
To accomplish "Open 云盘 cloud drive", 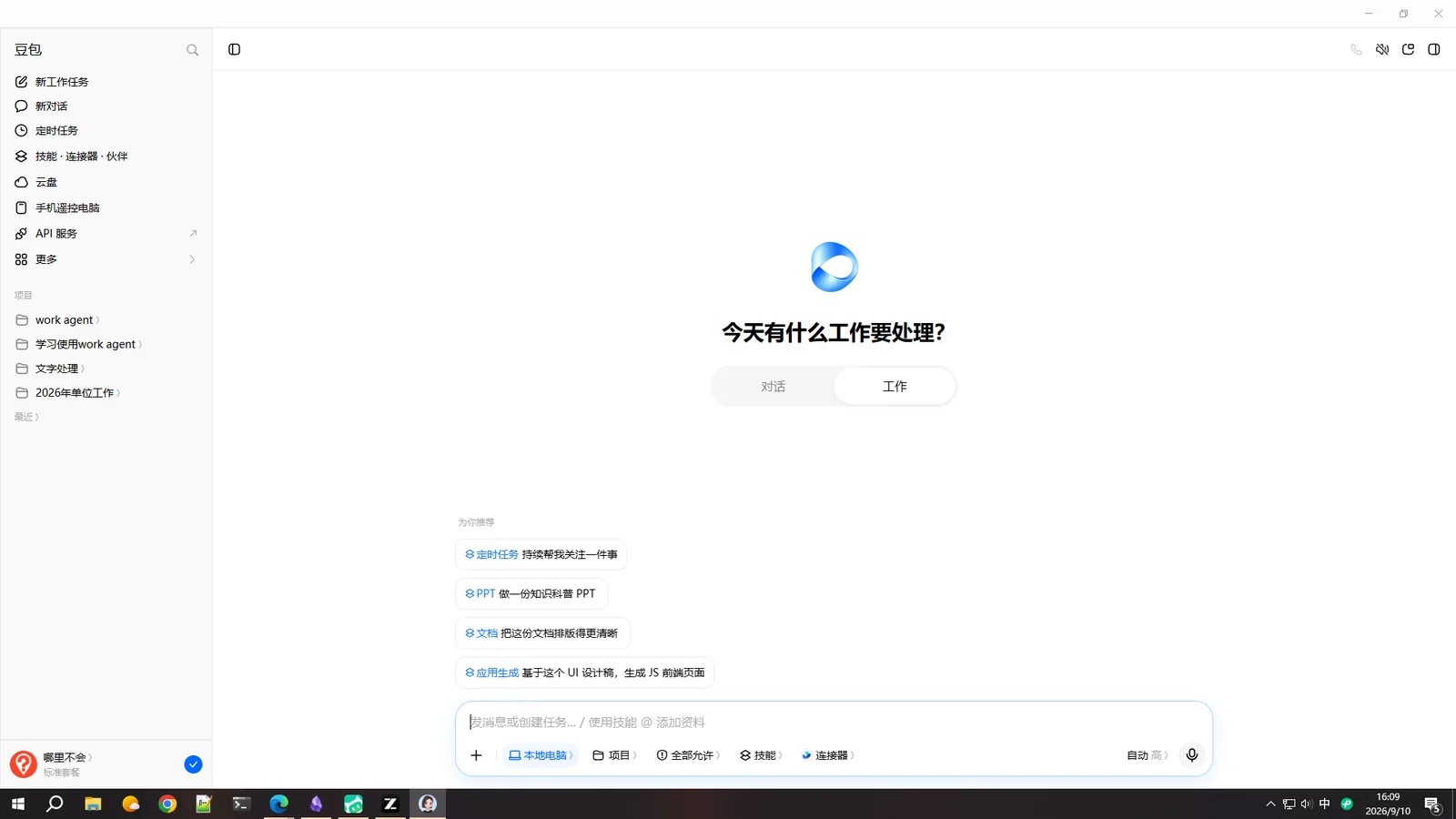I will click(106, 182).
